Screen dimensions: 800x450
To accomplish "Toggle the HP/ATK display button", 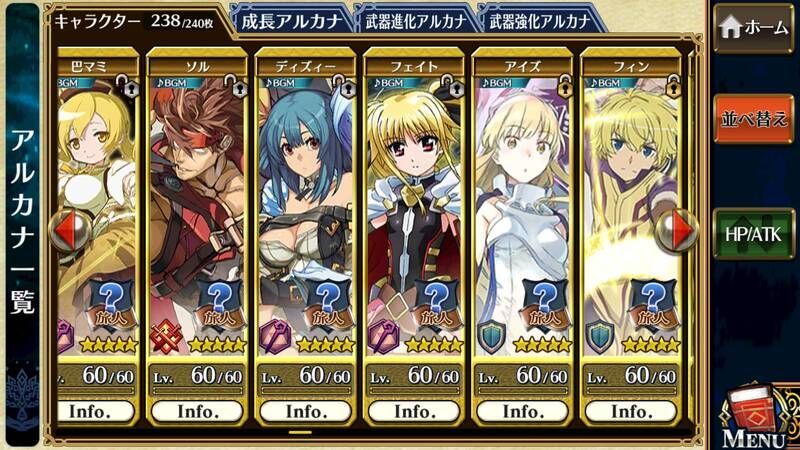I will pyautogui.click(x=754, y=234).
